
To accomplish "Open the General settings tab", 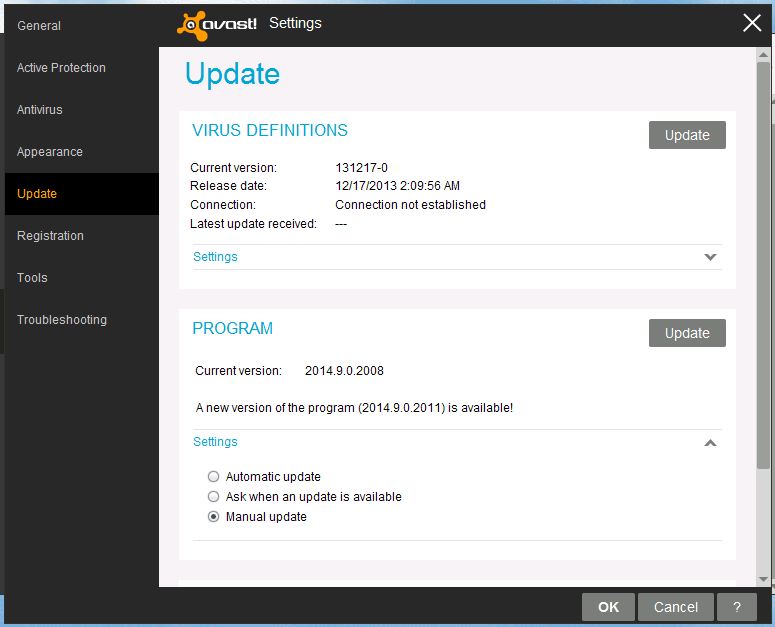I will pyautogui.click(x=39, y=26).
